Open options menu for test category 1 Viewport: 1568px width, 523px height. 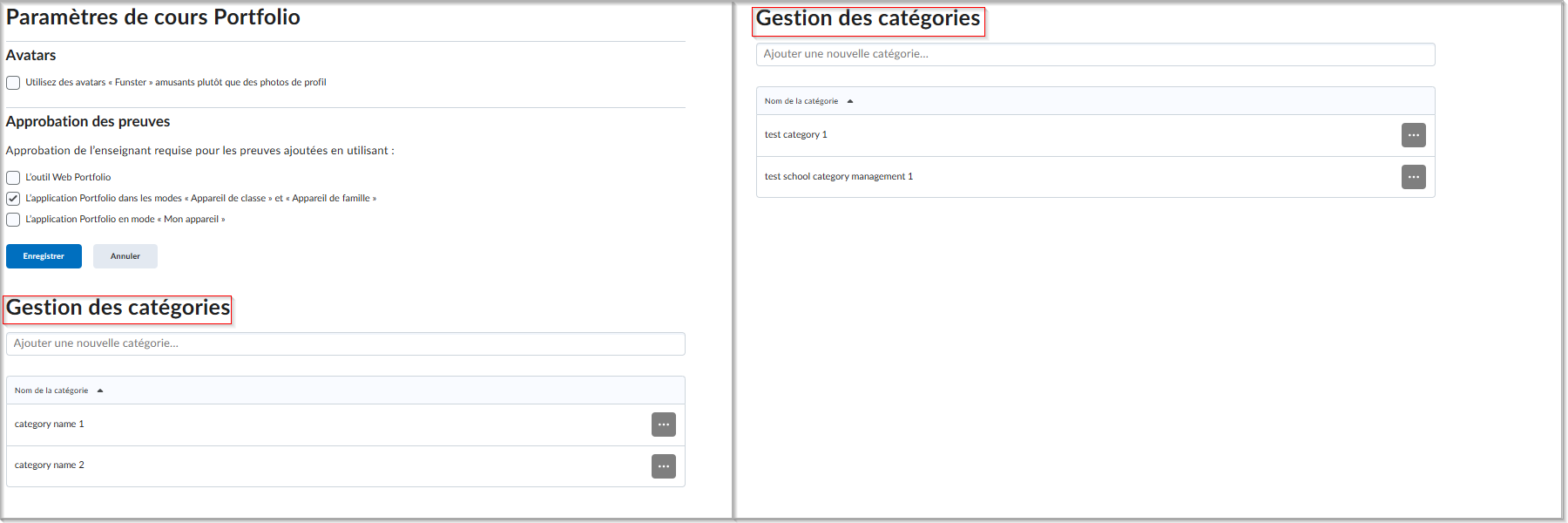pyautogui.click(x=1414, y=135)
